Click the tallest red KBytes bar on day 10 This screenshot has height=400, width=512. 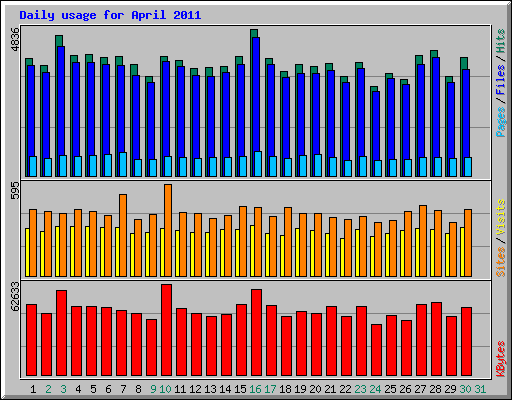pos(166,330)
